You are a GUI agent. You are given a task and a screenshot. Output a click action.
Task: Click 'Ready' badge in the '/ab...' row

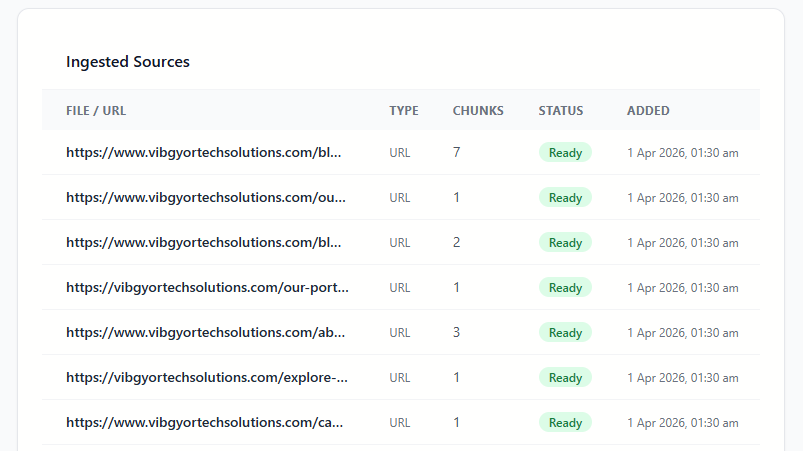(565, 333)
